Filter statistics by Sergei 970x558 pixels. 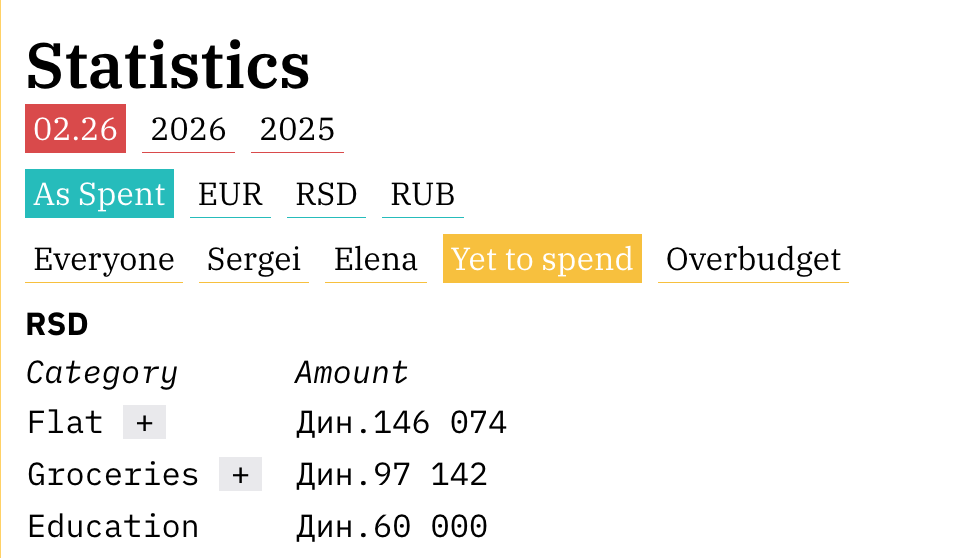(254, 259)
